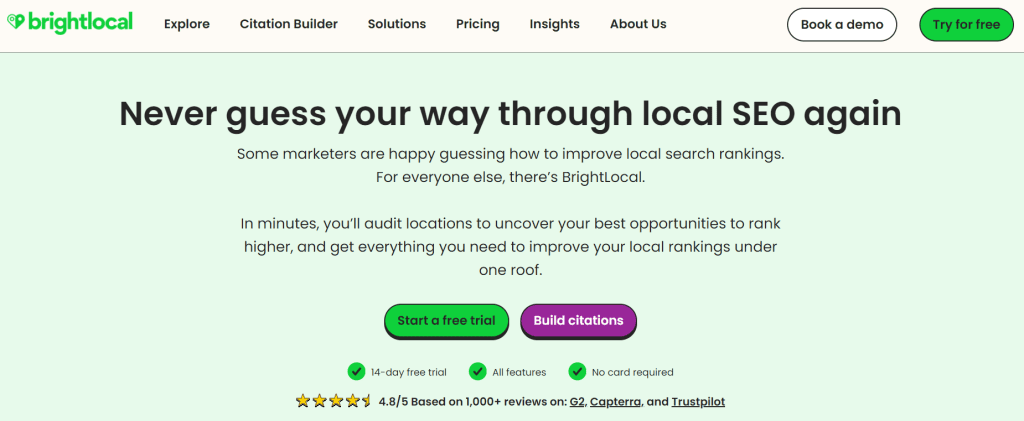Click Start a free trial button
1024x421 pixels.
click(x=446, y=321)
